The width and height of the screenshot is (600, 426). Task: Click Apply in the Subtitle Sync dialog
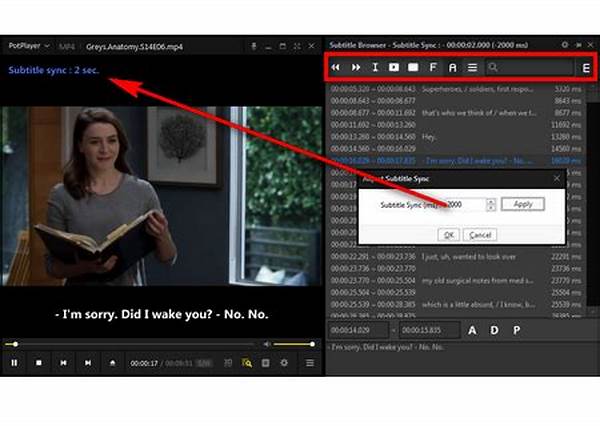[523, 204]
